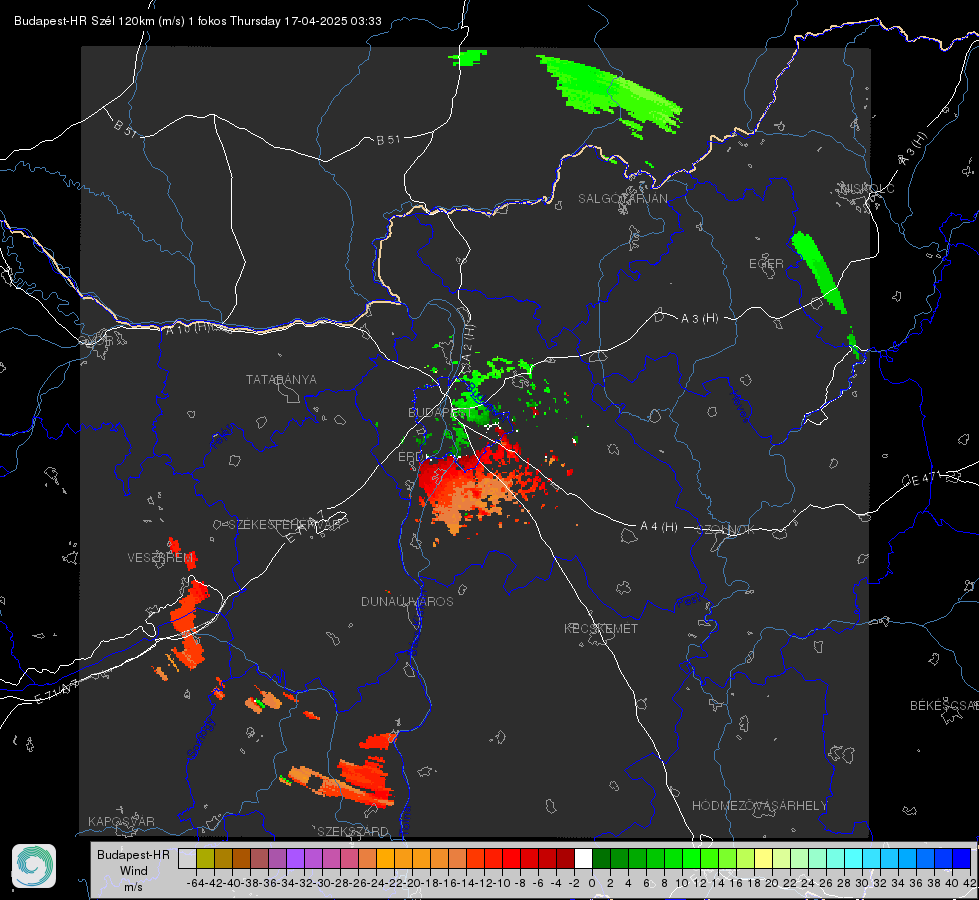Click the 'B 51' label north of Budapest
The width and height of the screenshot is (979, 900).
point(388,140)
